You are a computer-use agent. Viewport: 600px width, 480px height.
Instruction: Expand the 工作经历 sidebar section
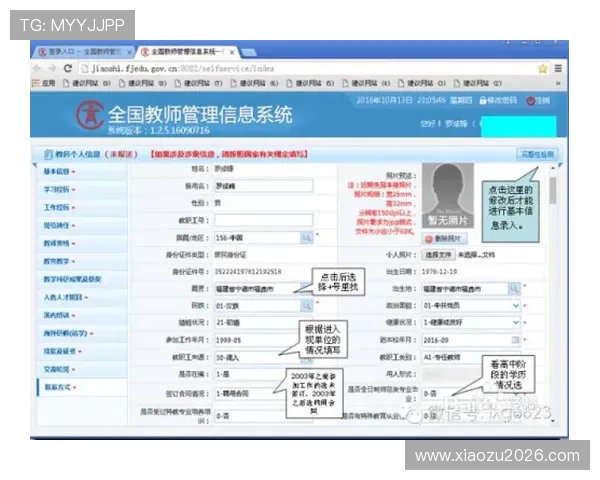click(x=82, y=207)
